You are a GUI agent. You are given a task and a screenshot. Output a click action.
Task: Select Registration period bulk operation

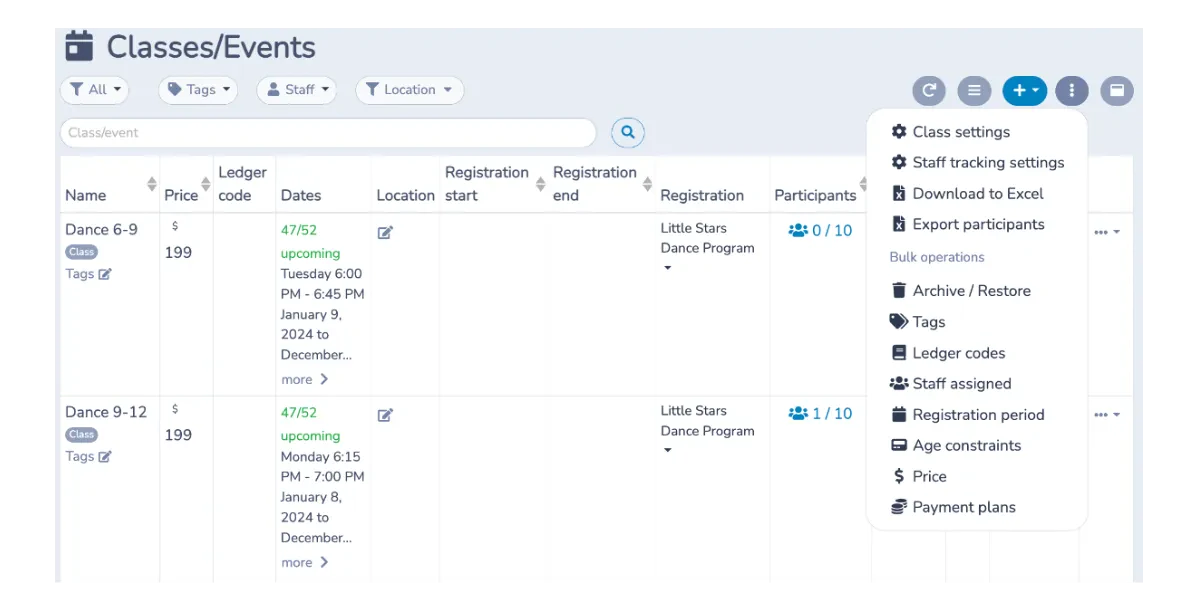pos(967,415)
